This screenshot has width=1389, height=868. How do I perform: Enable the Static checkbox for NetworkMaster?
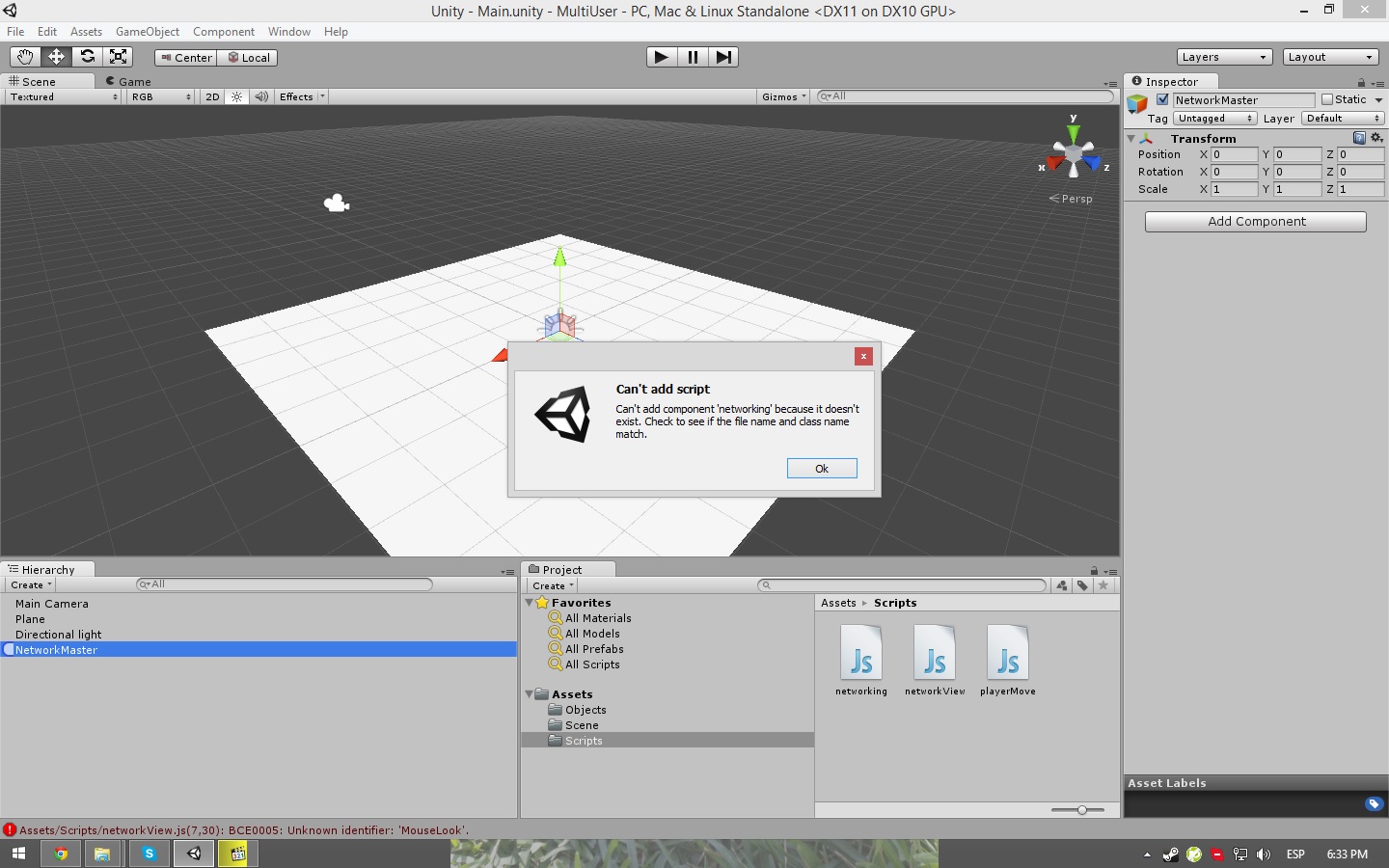[x=1328, y=99]
